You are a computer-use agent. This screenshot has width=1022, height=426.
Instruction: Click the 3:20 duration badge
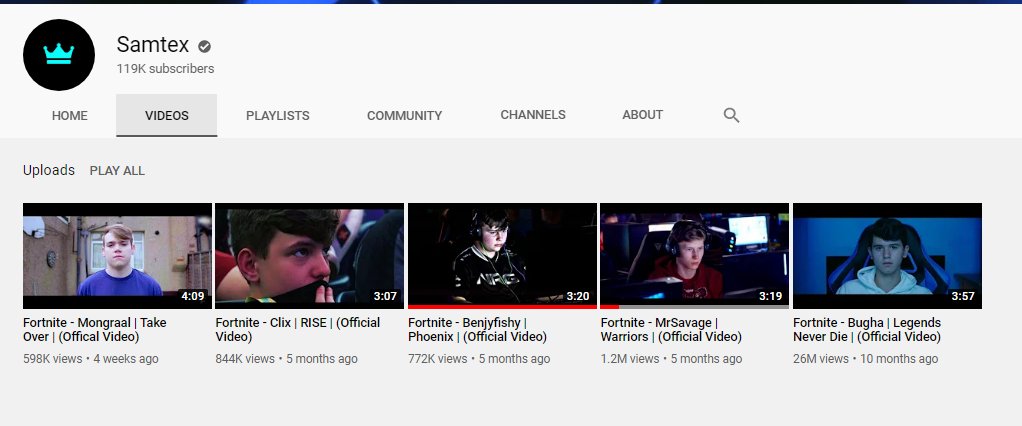578,296
